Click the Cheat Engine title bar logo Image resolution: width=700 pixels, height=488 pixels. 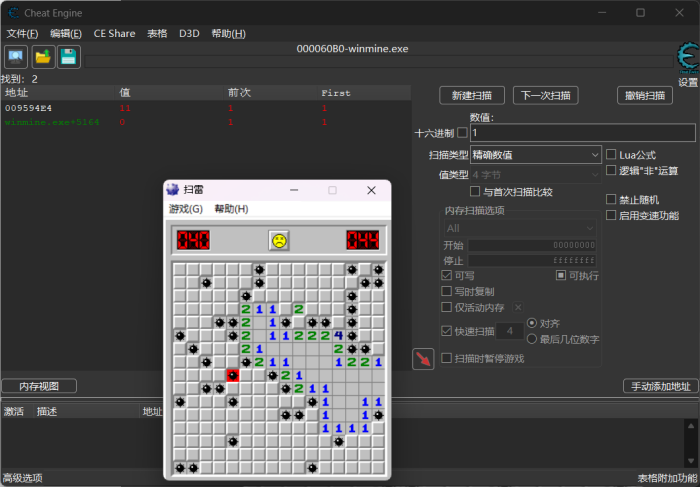coord(14,13)
